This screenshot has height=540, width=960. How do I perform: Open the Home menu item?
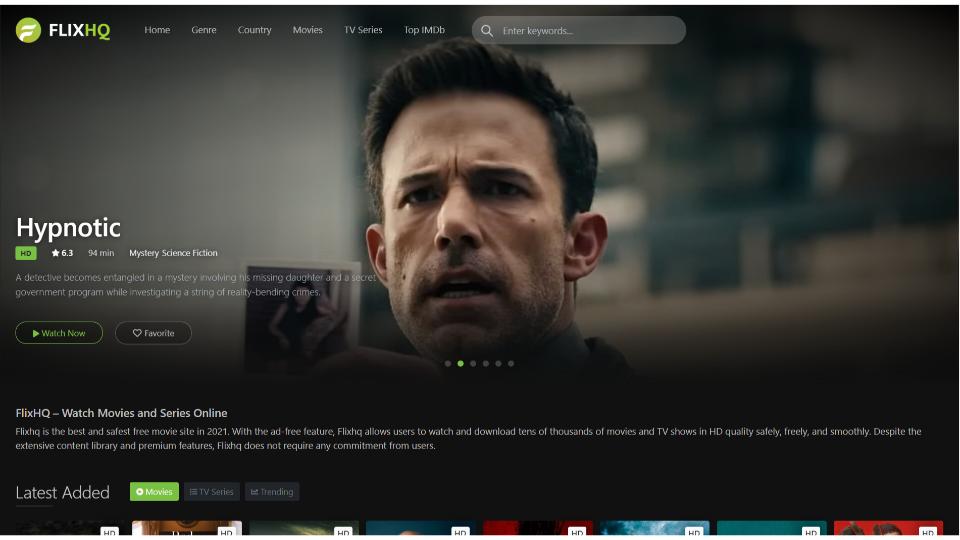click(157, 30)
